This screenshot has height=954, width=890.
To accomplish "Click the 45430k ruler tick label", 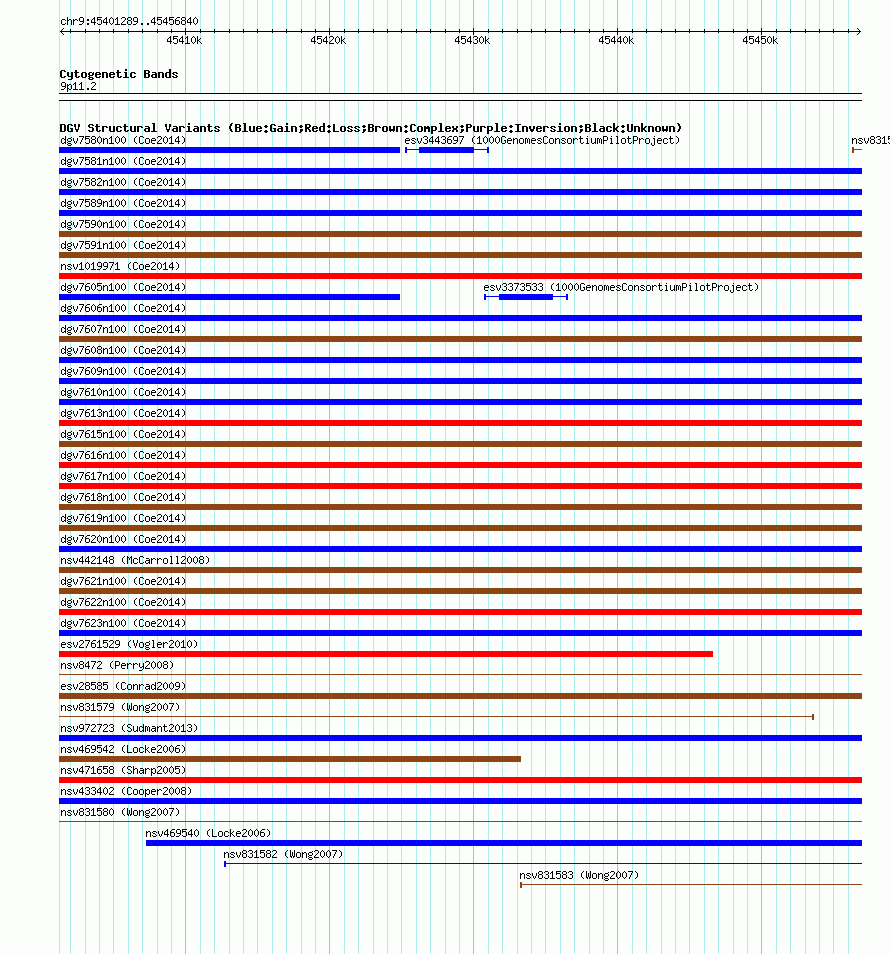I will pos(472,40).
